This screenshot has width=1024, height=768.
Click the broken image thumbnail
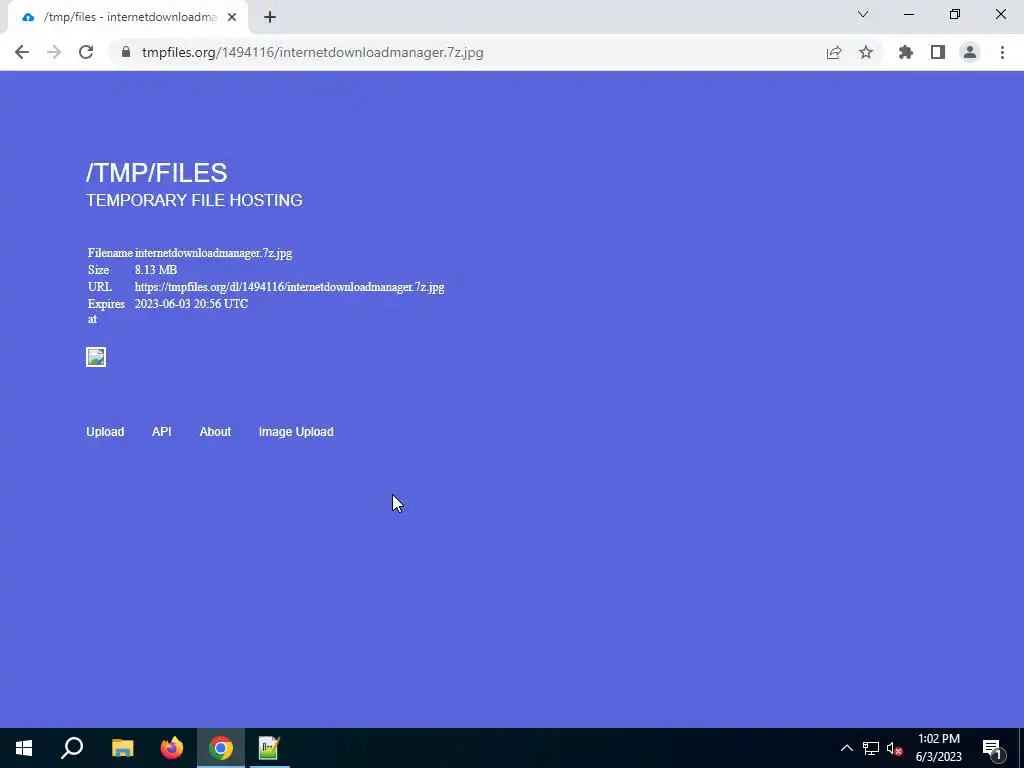click(x=96, y=357)
